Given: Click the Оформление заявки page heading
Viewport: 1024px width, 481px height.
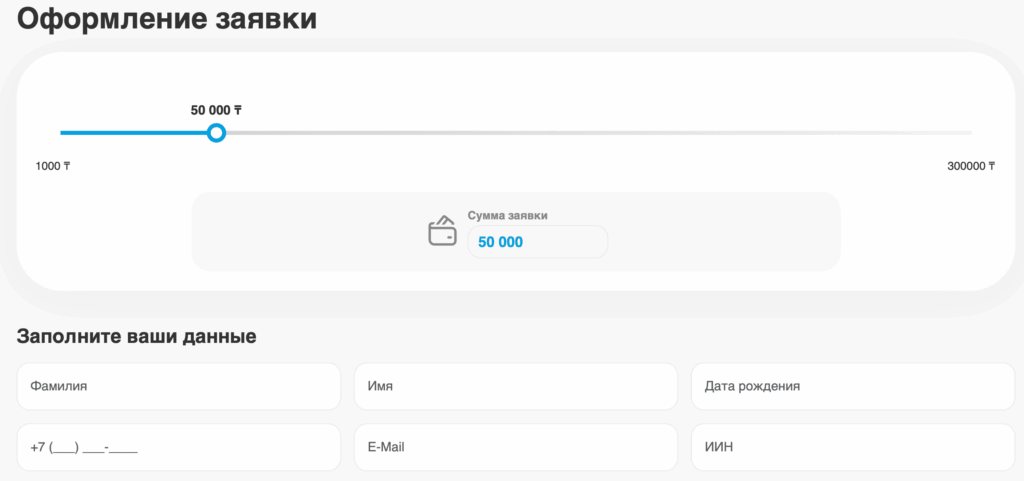Looking at the screenshot, I should [167, 19].
